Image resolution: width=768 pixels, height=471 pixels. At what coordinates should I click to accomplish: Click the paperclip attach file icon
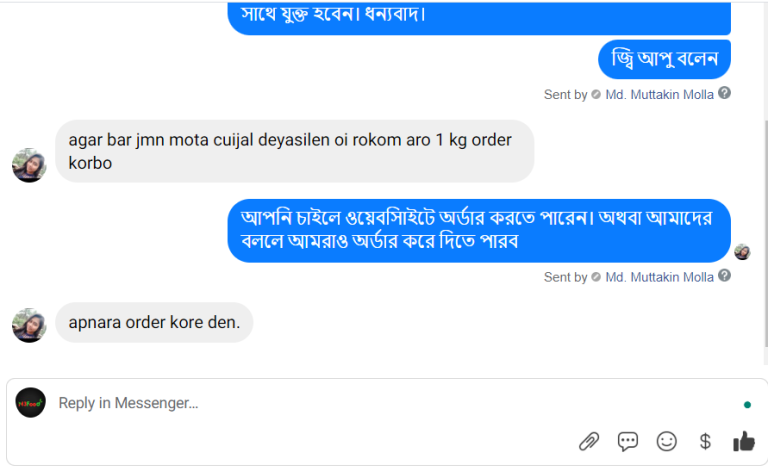(589, 441)
